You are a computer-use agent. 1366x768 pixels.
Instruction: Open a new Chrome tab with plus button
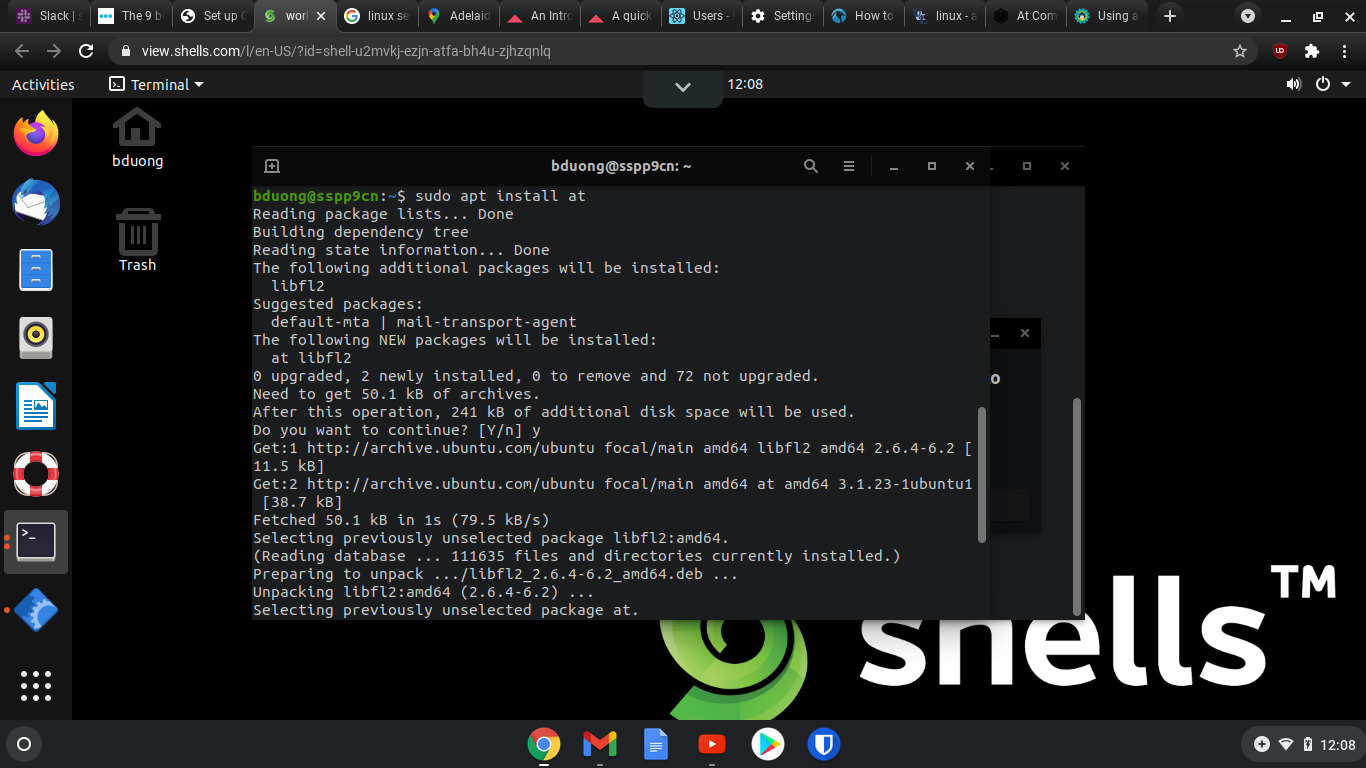pyautogui.click(x=1170, y=16)
